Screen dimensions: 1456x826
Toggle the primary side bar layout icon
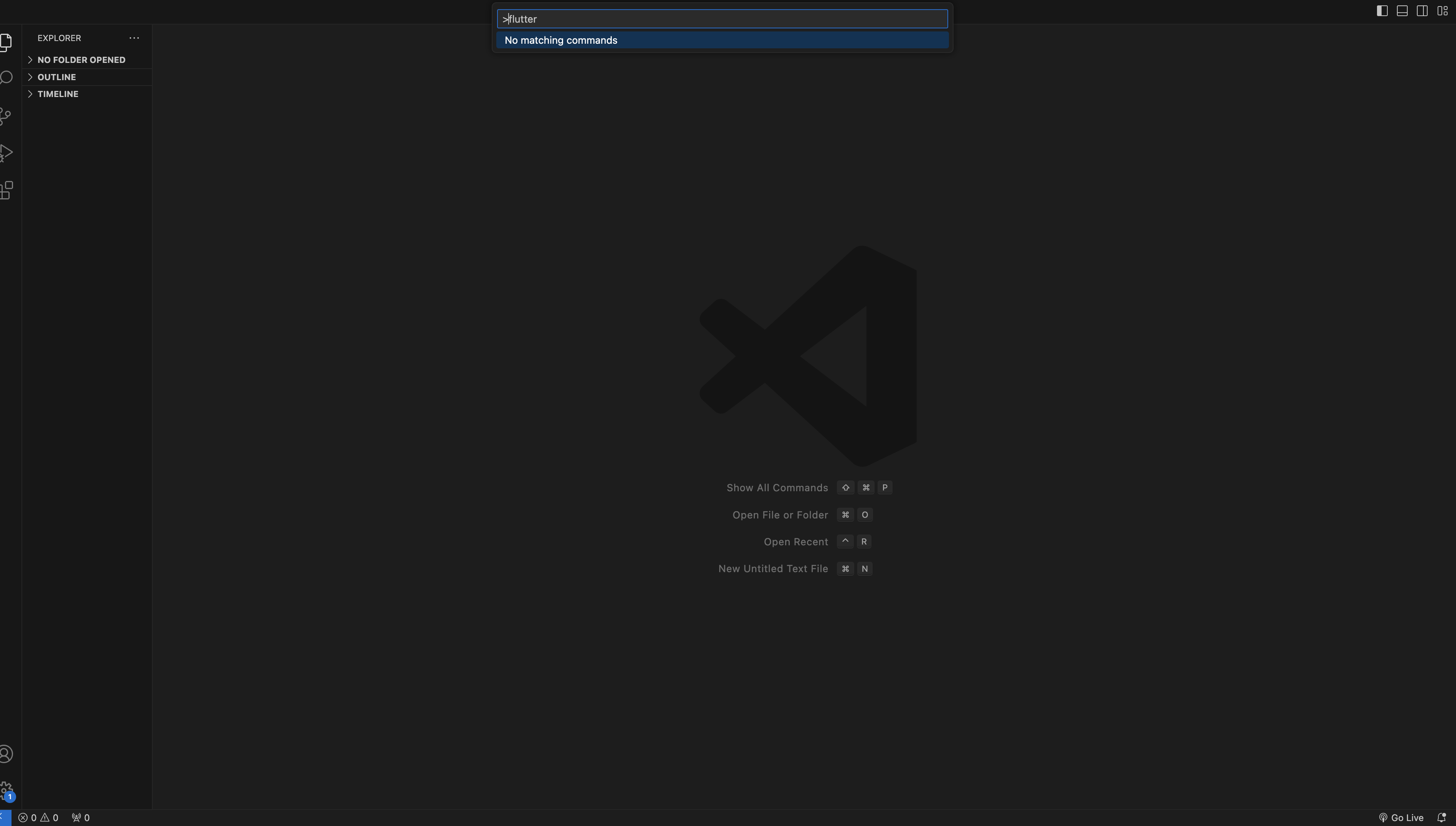point(1382,11)
